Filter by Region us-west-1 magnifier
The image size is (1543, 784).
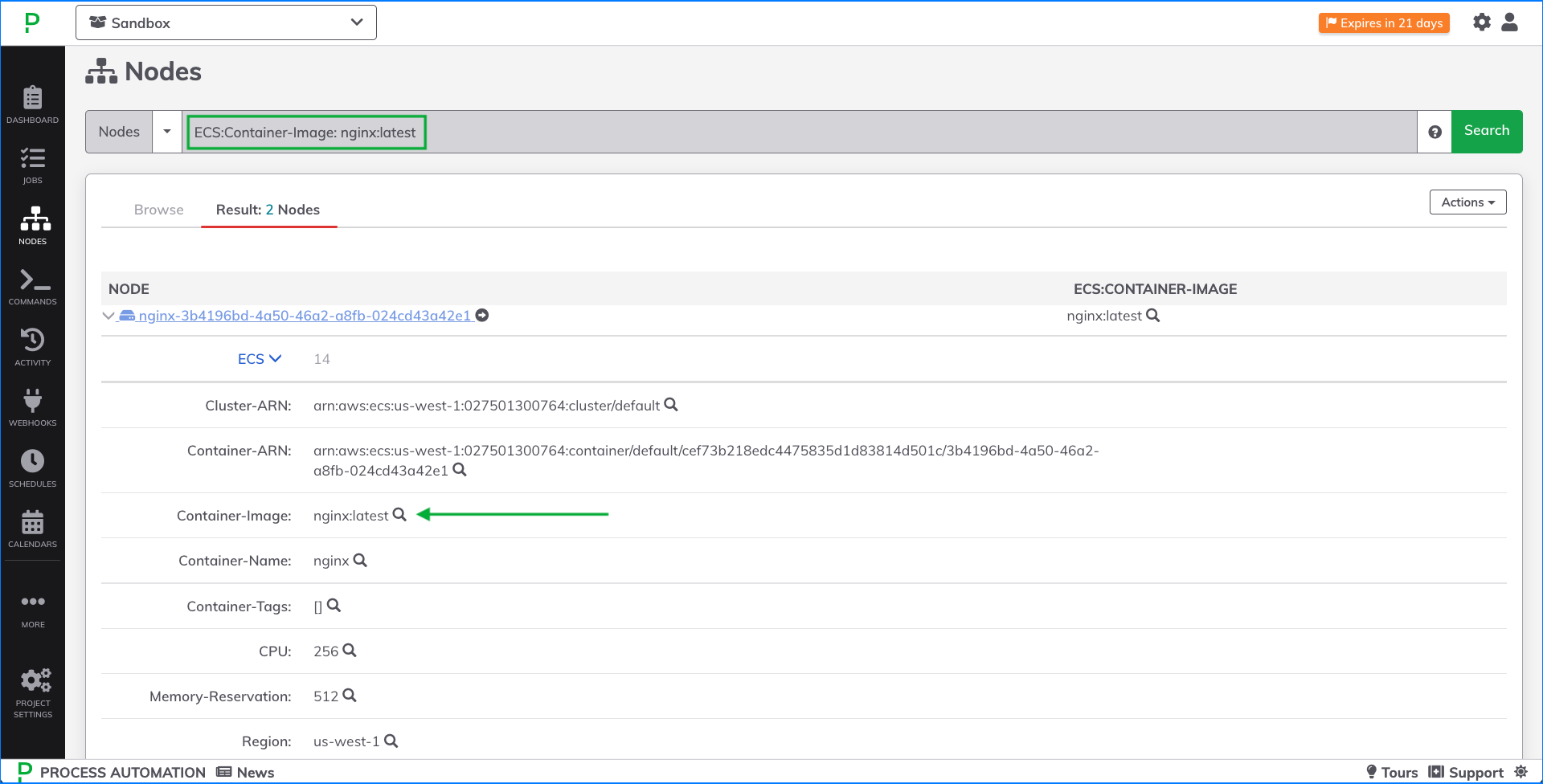click(391, 741)
